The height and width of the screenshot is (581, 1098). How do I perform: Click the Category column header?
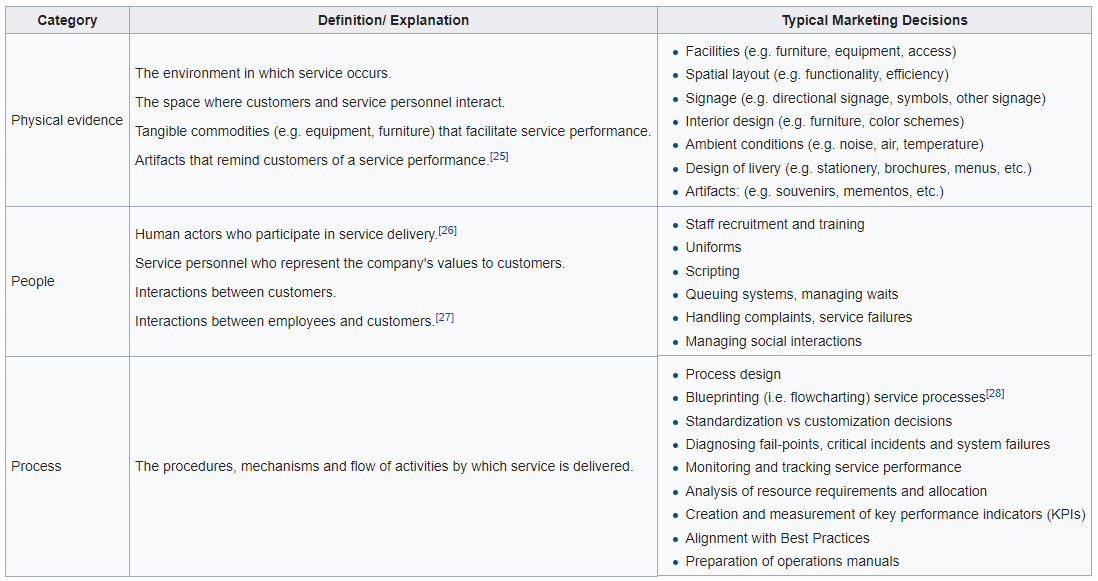coord(67,20)
